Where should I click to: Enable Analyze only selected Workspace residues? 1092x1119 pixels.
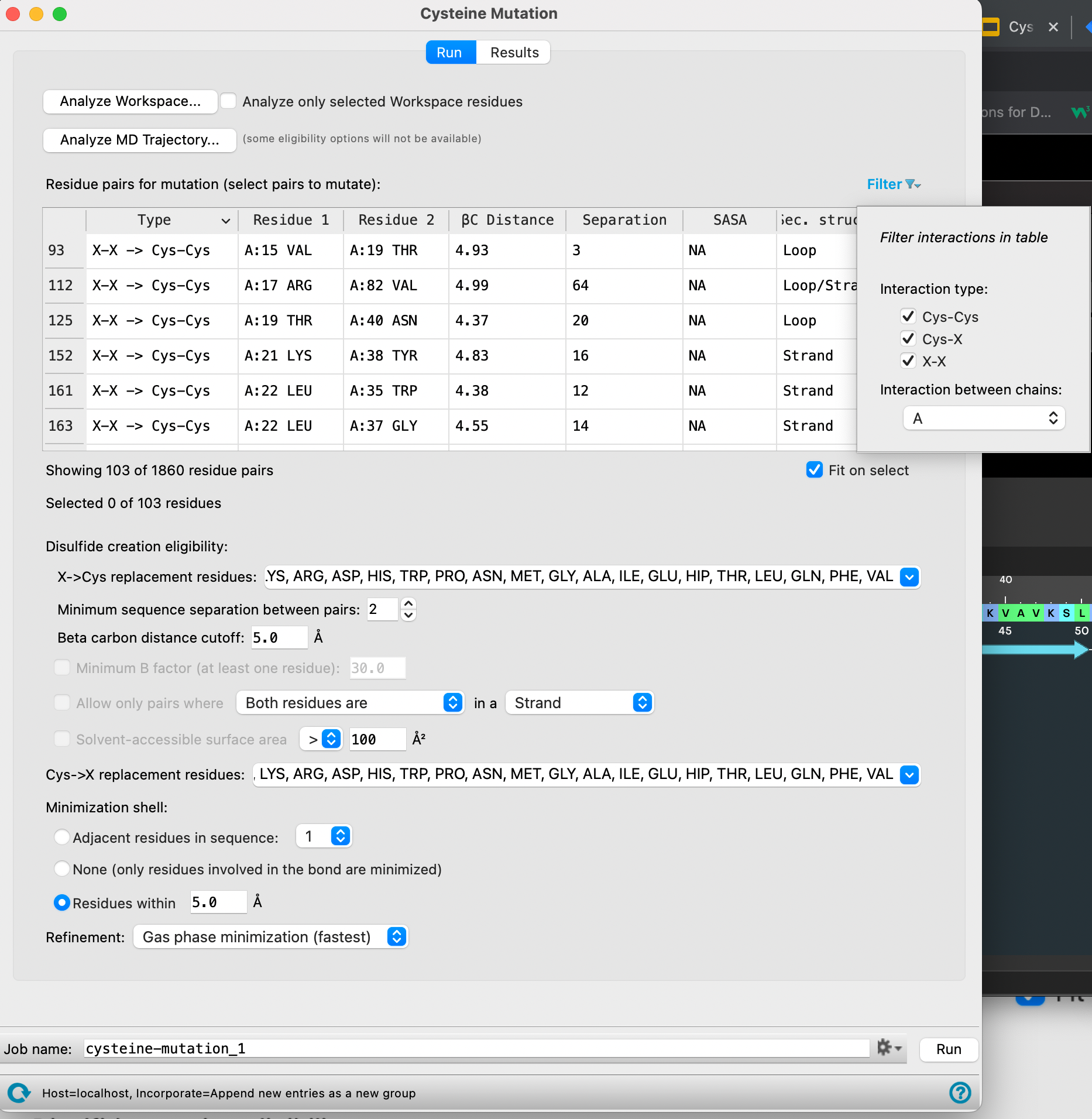tap(228, 101)
